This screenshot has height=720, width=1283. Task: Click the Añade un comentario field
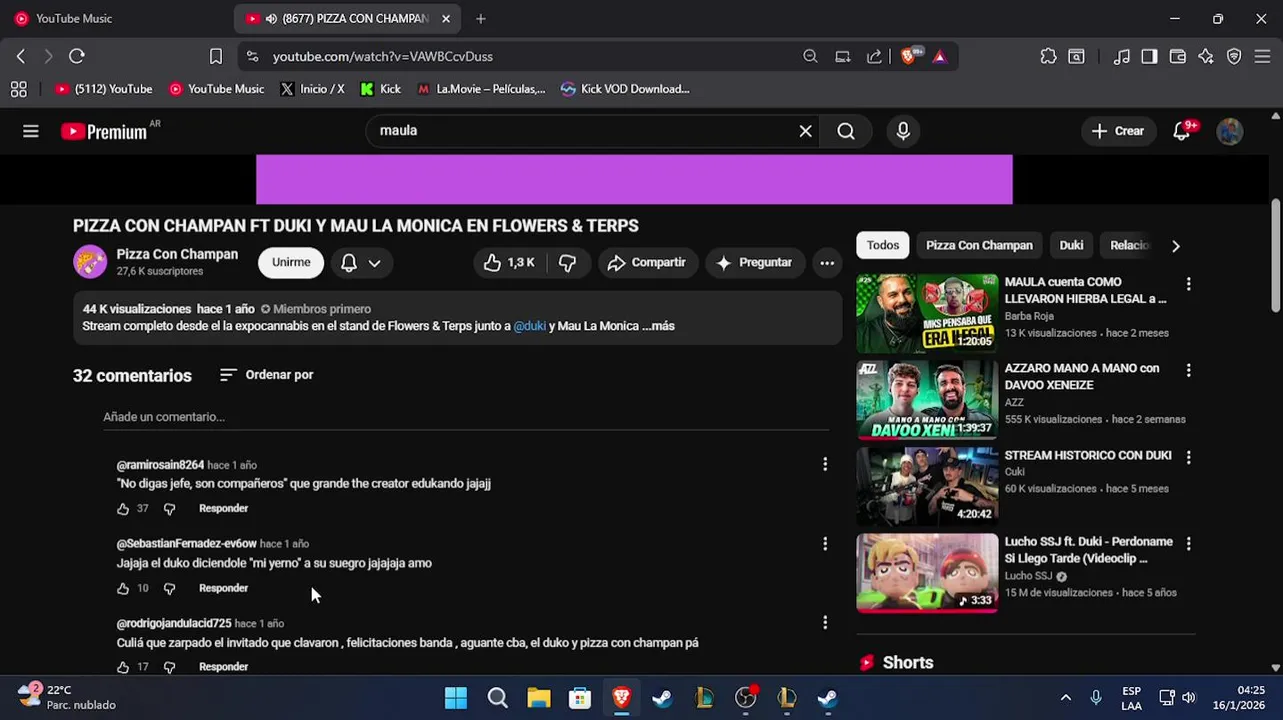click(466, 417)
